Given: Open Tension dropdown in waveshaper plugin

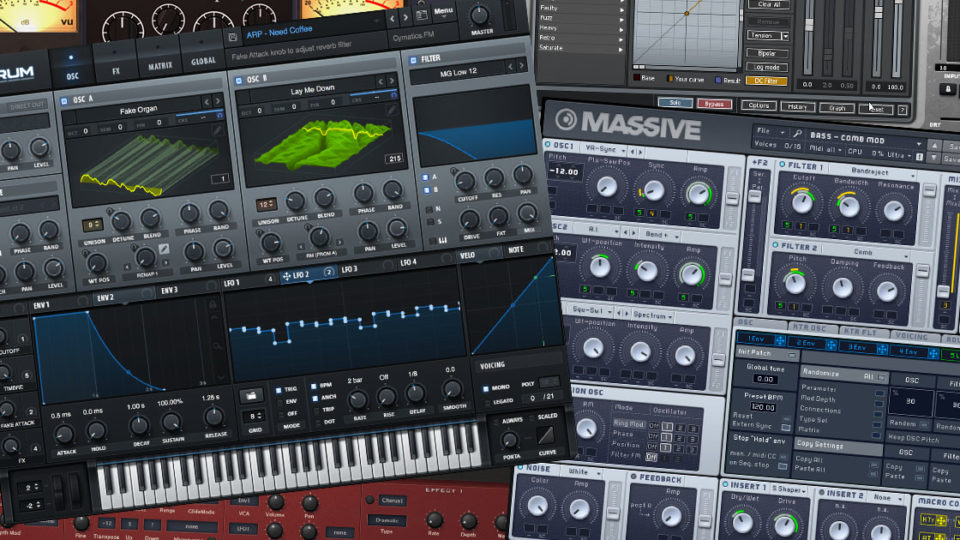Looking at the screenshot, I should tap(767, 36).
